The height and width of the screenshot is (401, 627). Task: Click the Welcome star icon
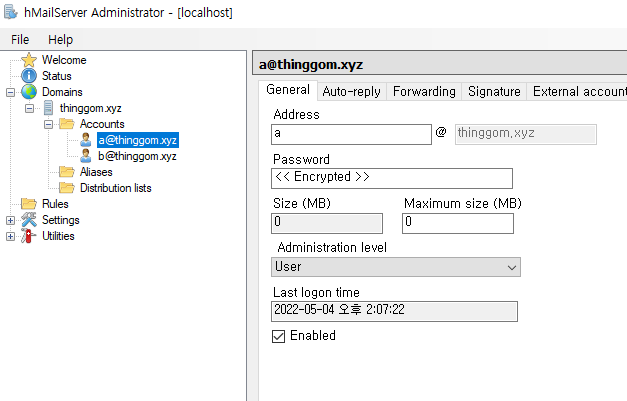click(29, 60)
